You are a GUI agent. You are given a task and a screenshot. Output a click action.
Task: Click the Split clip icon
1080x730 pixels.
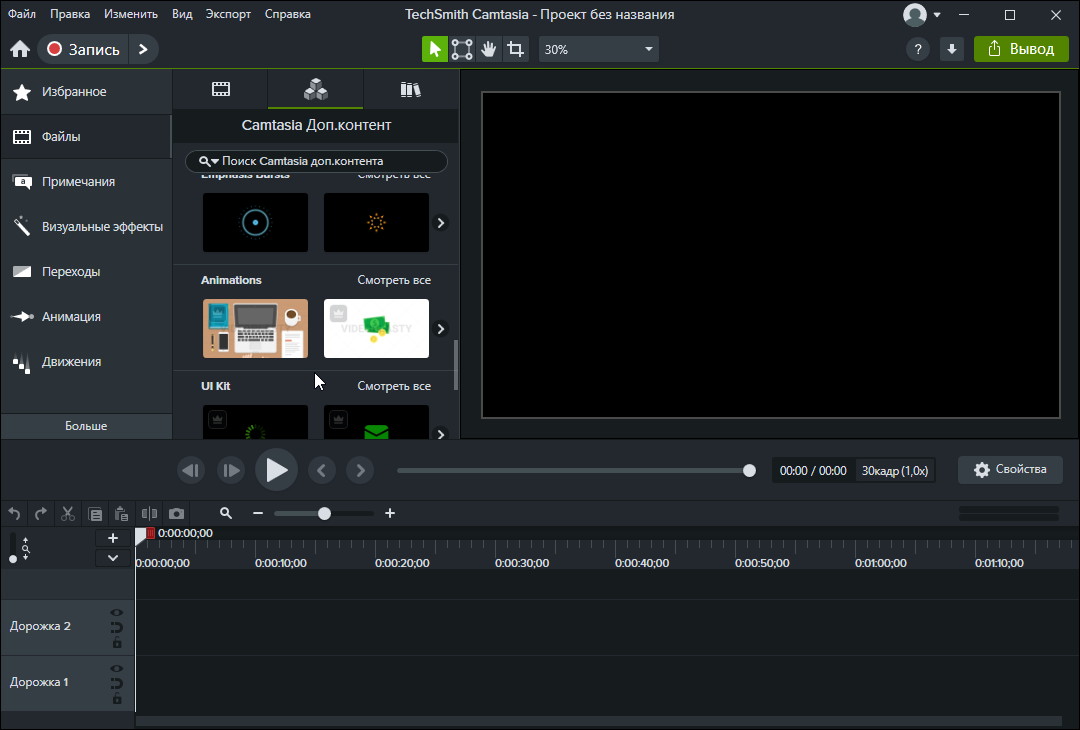point(149,514)
